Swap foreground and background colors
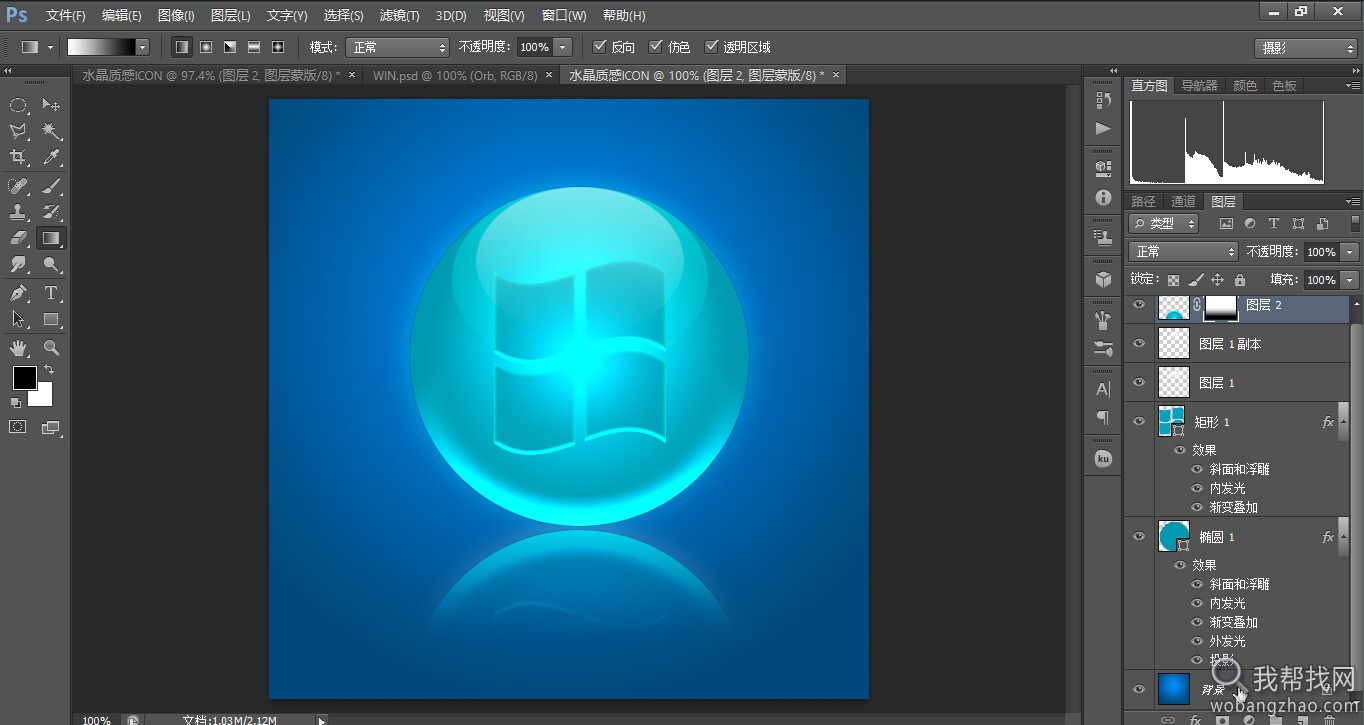 48,370
